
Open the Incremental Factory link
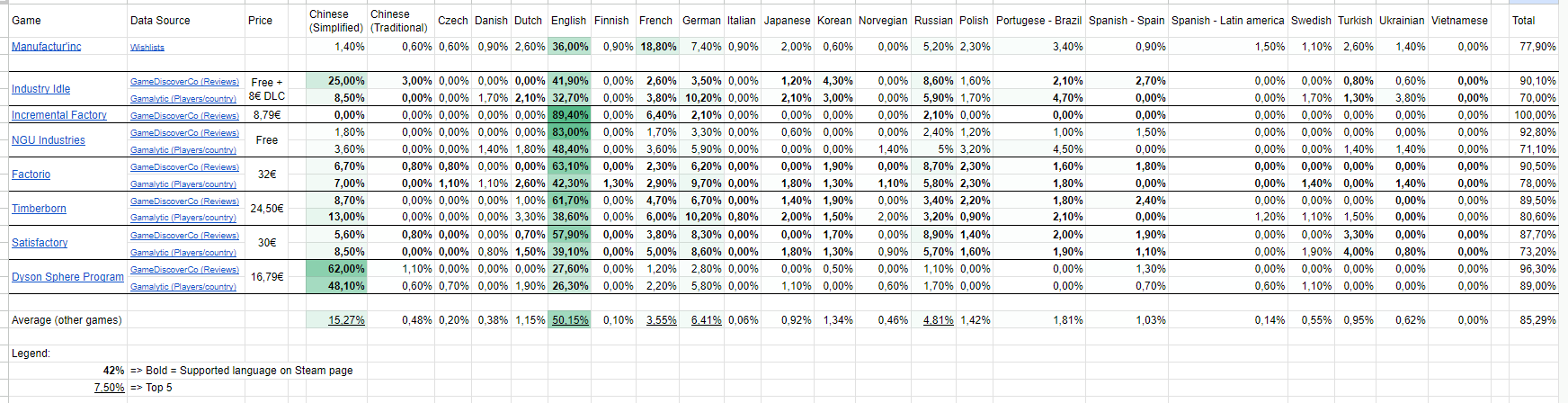point(59,115)
